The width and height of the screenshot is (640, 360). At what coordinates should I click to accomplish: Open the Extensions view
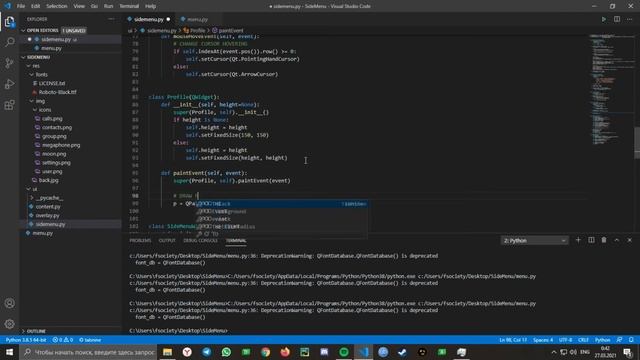click(x=9, y=105)
